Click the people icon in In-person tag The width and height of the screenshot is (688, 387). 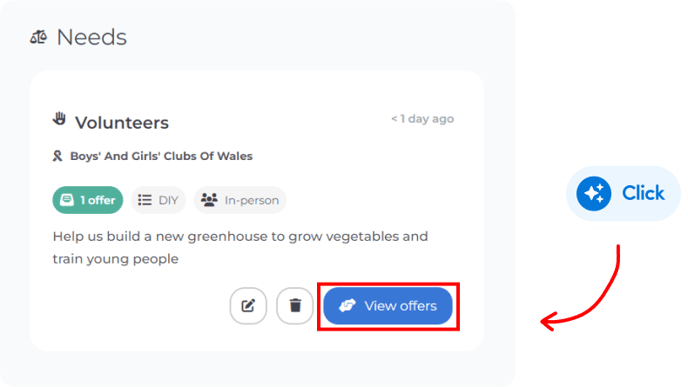point(209,200)
